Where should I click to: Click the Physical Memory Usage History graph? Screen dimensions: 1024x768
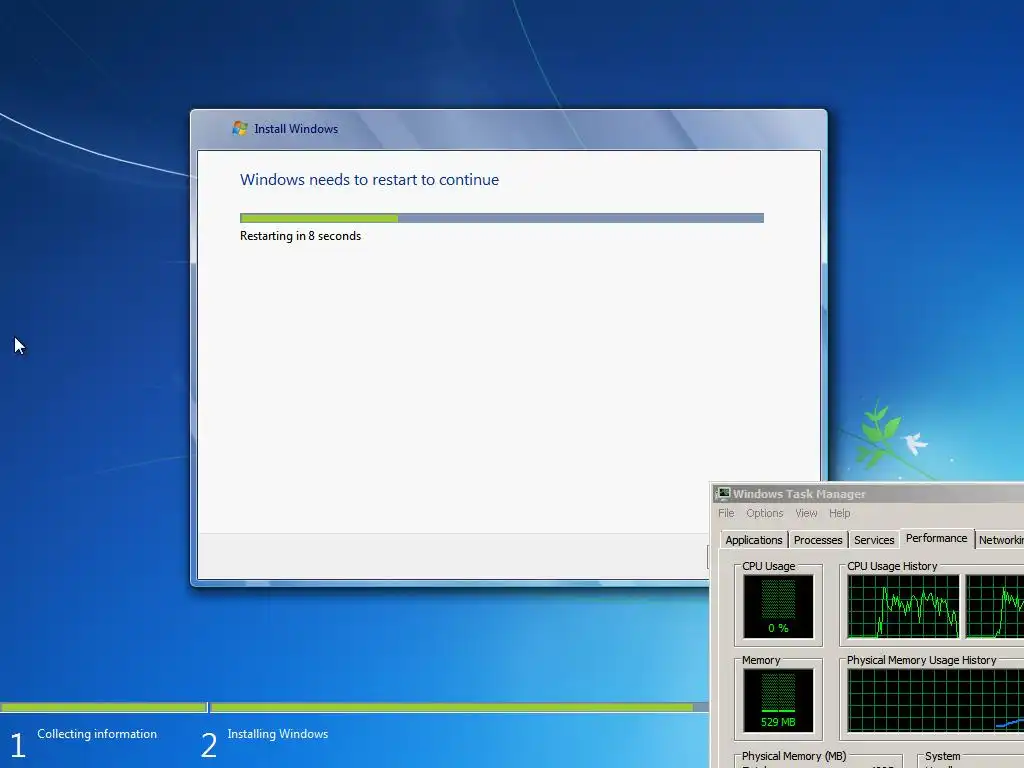click(x=936, y=700)
